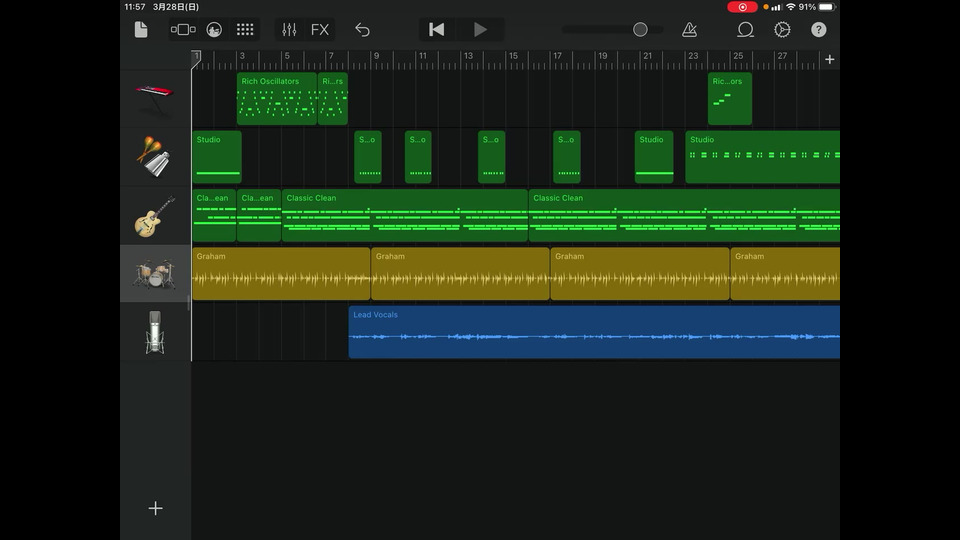Select the 'Ric...ors' region near bar 24
This screenshot has width=960, height=540.
730,99
